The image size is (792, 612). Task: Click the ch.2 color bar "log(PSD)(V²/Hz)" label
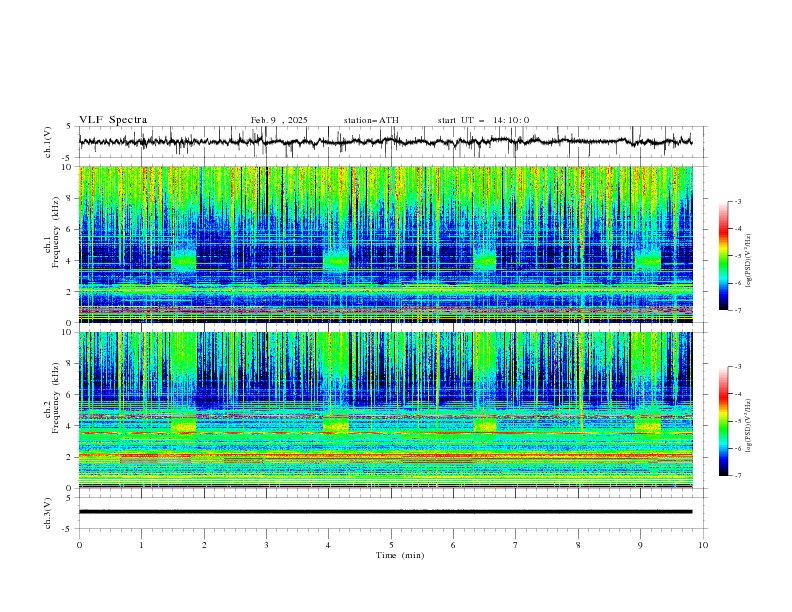749,426
